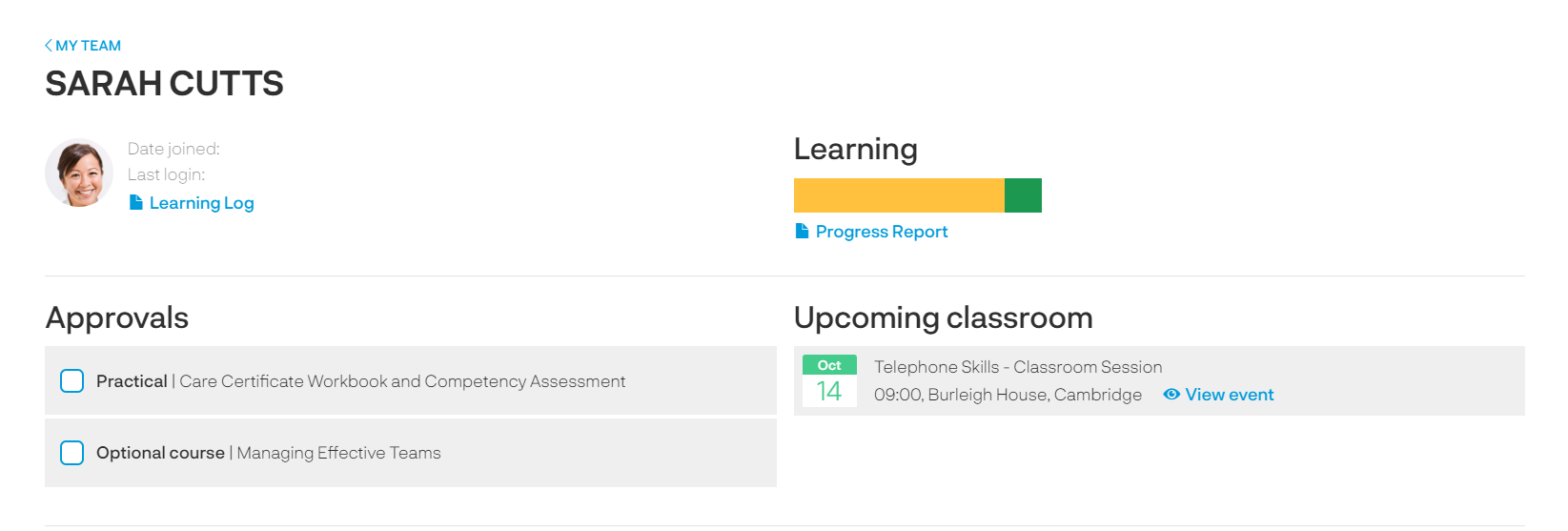Click the yellow segment of learning progress bar
This screenshot has height=531, width=1568.
899,195
